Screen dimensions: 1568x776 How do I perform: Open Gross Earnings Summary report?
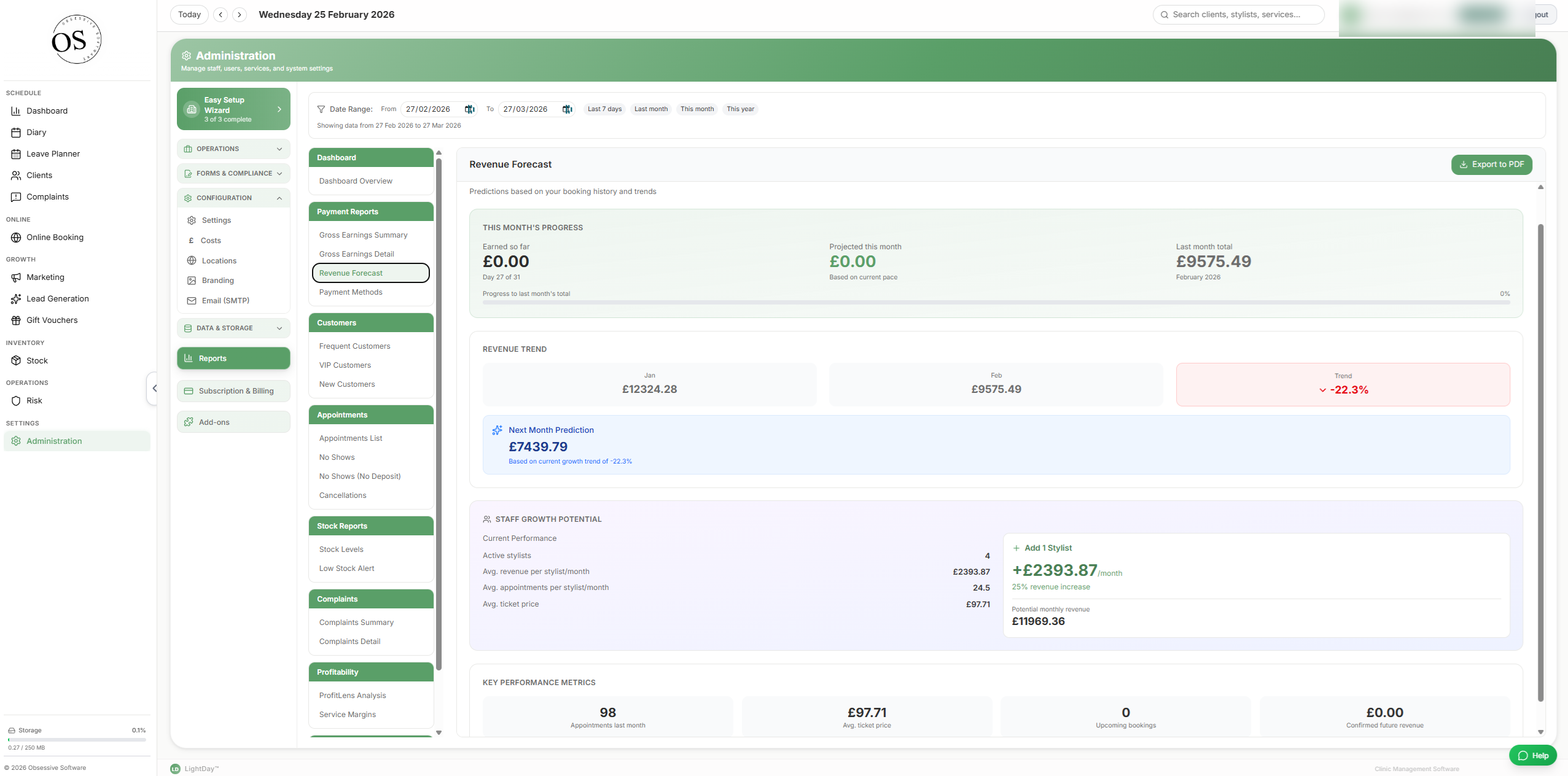(x=363, y=235)
